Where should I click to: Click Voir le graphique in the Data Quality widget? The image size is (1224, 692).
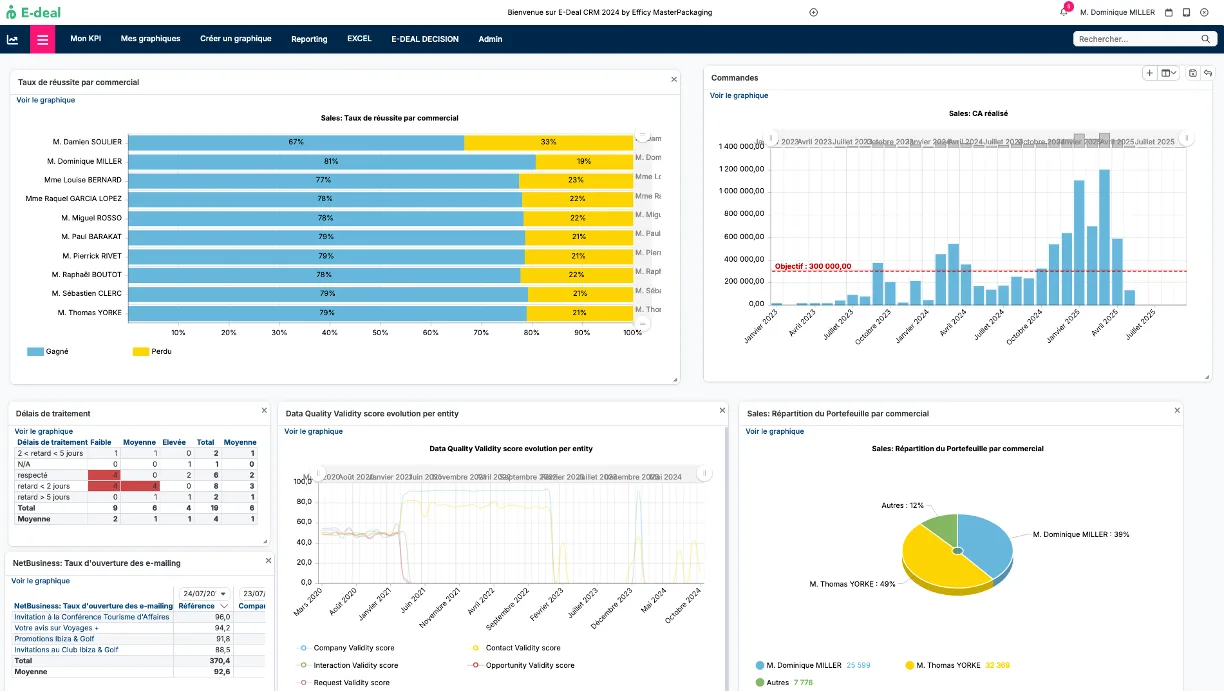[x=313, y=432]
